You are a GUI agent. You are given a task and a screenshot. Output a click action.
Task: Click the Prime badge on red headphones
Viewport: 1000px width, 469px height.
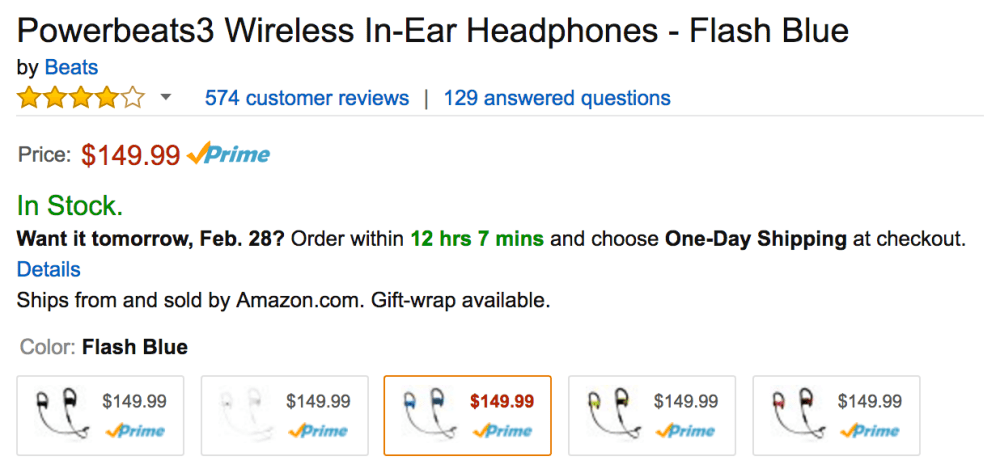click(871, 431)
